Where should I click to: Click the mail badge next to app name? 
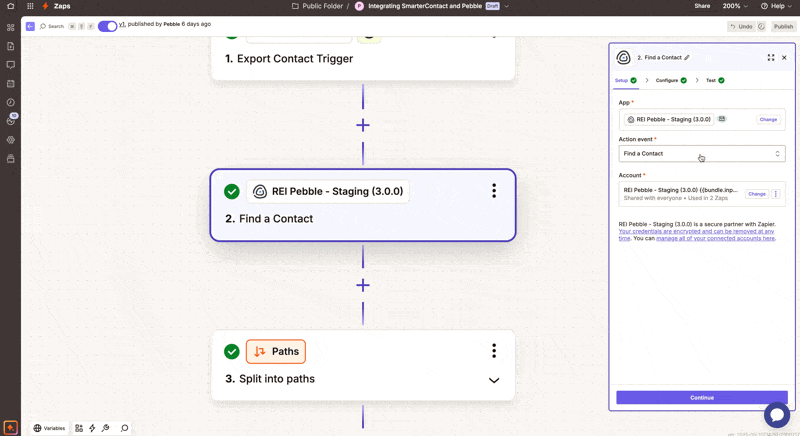721,119
